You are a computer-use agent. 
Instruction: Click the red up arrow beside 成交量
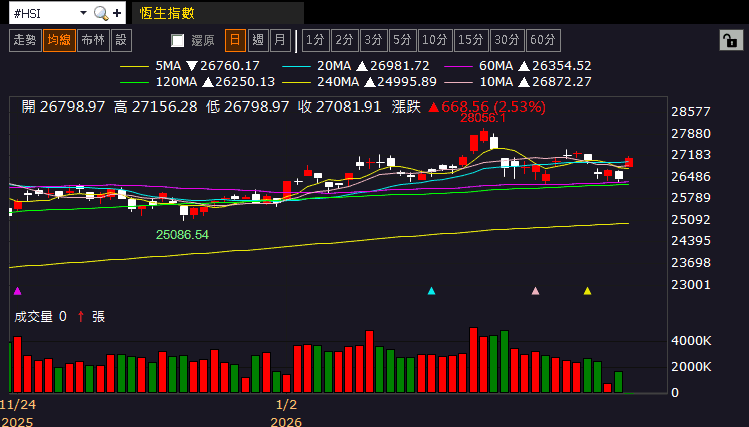point(81,316)
